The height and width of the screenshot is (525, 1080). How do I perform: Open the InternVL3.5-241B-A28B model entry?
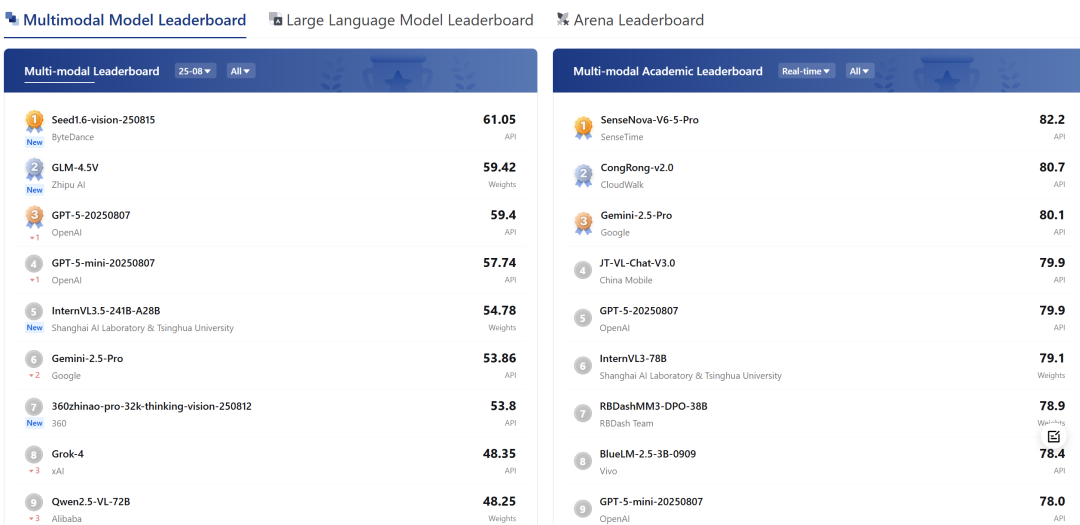(106, 311)
